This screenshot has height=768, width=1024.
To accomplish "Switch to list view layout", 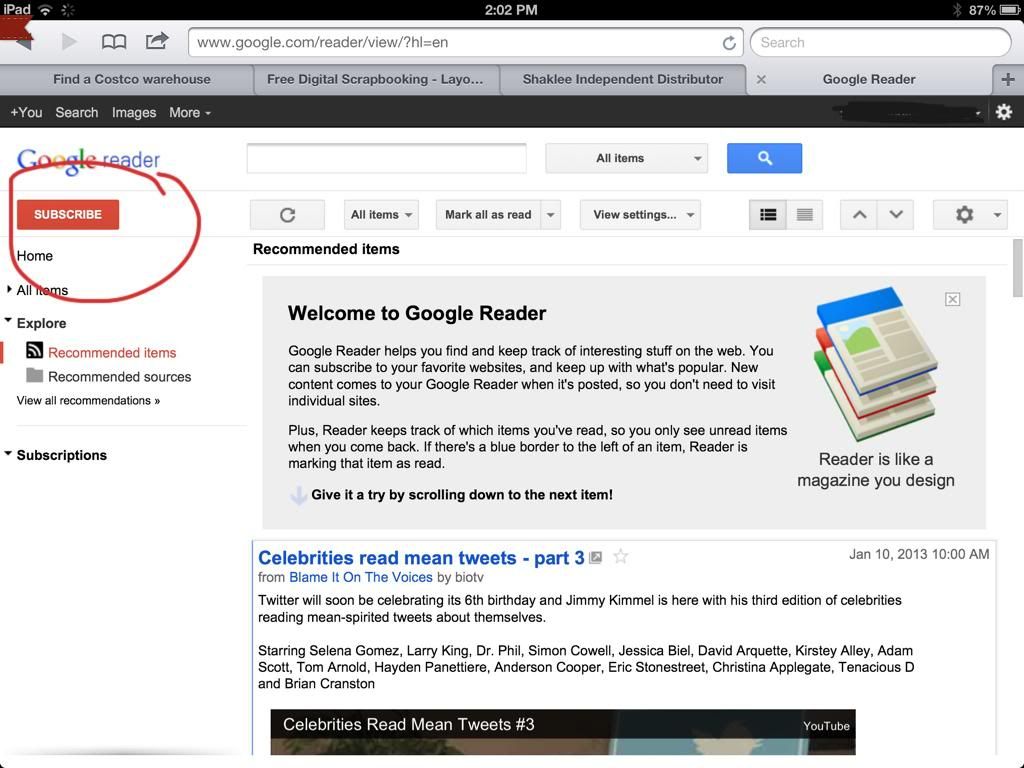I will click(805, 215).
